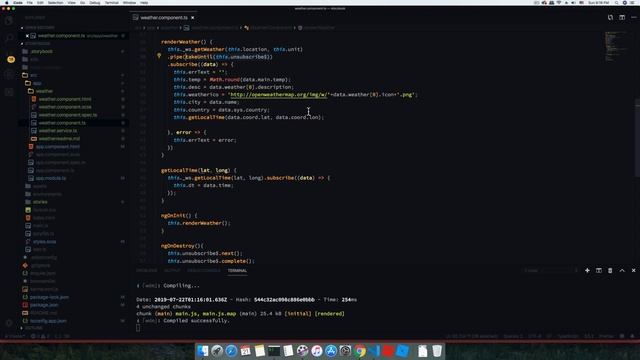
Task: Select the weather.component.ts editor tab
Action: pos(164,18)
